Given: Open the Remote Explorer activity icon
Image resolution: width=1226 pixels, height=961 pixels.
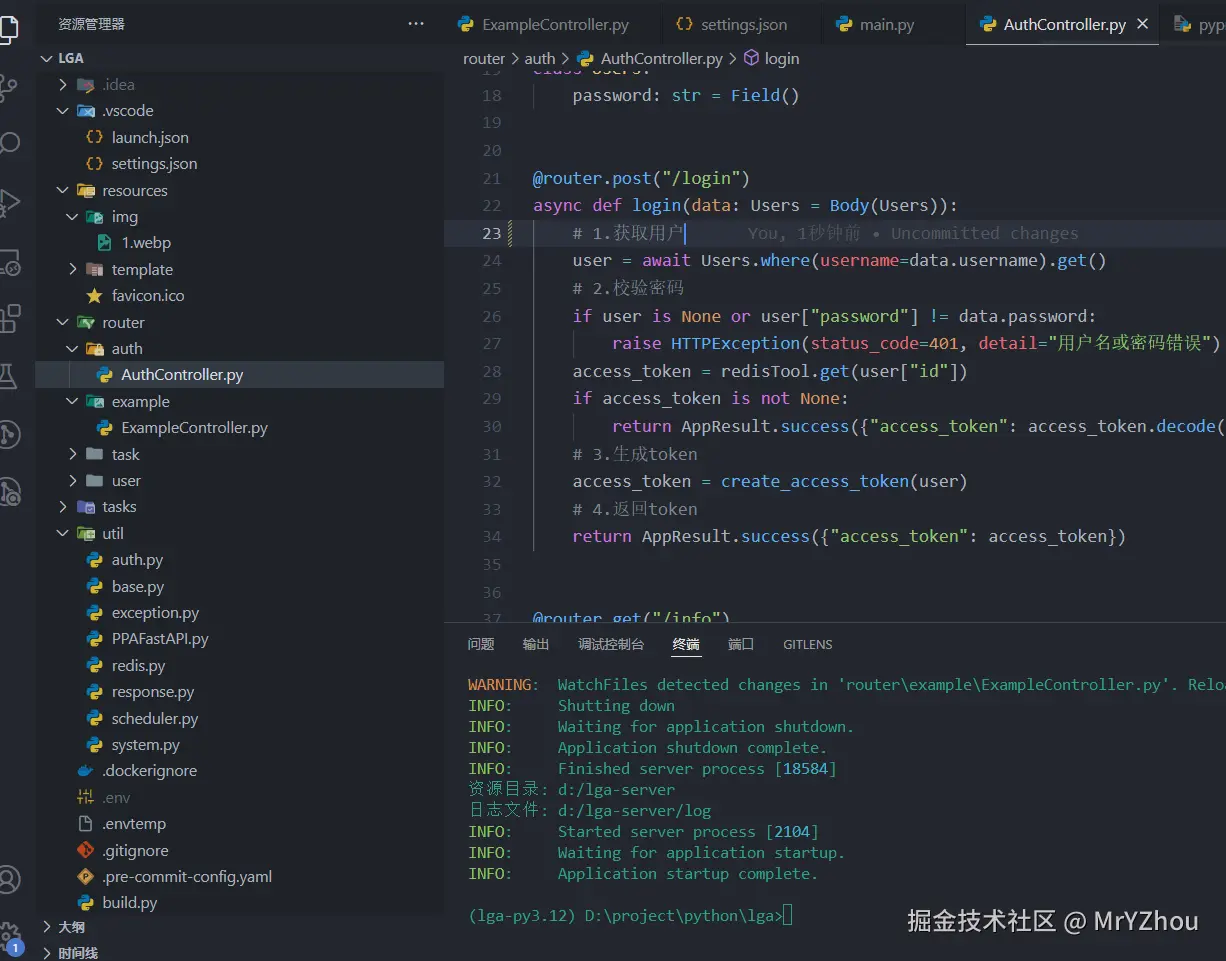Looking at the screenshot, I should pyautogui.click(x=8, y=262).
